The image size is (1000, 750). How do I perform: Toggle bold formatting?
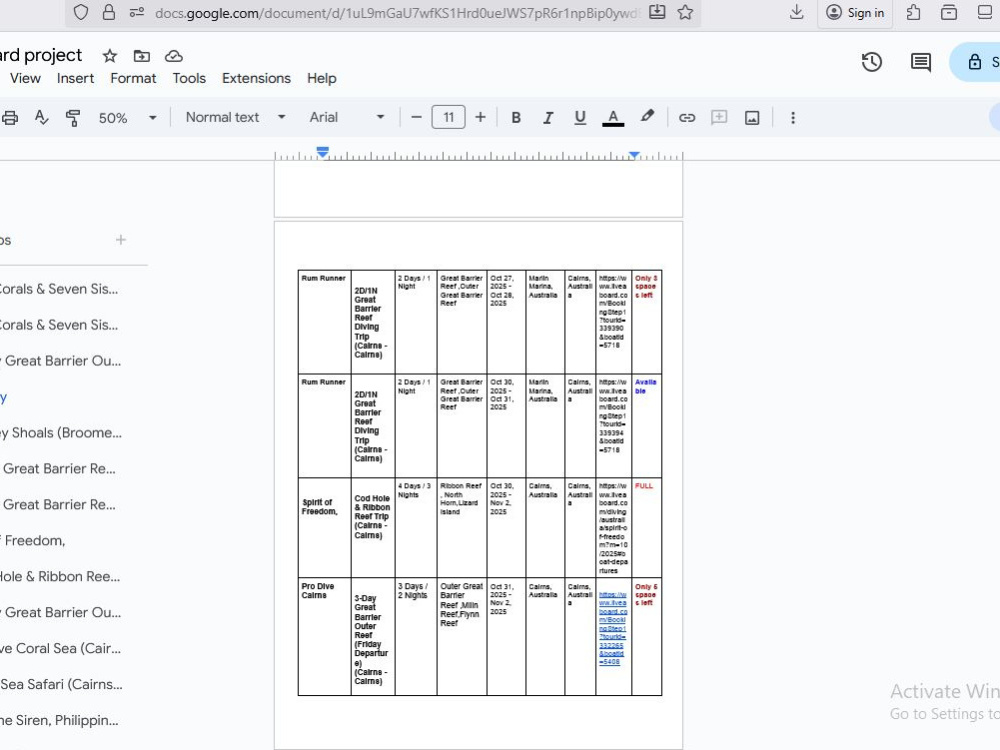click(x=516, y=117)
